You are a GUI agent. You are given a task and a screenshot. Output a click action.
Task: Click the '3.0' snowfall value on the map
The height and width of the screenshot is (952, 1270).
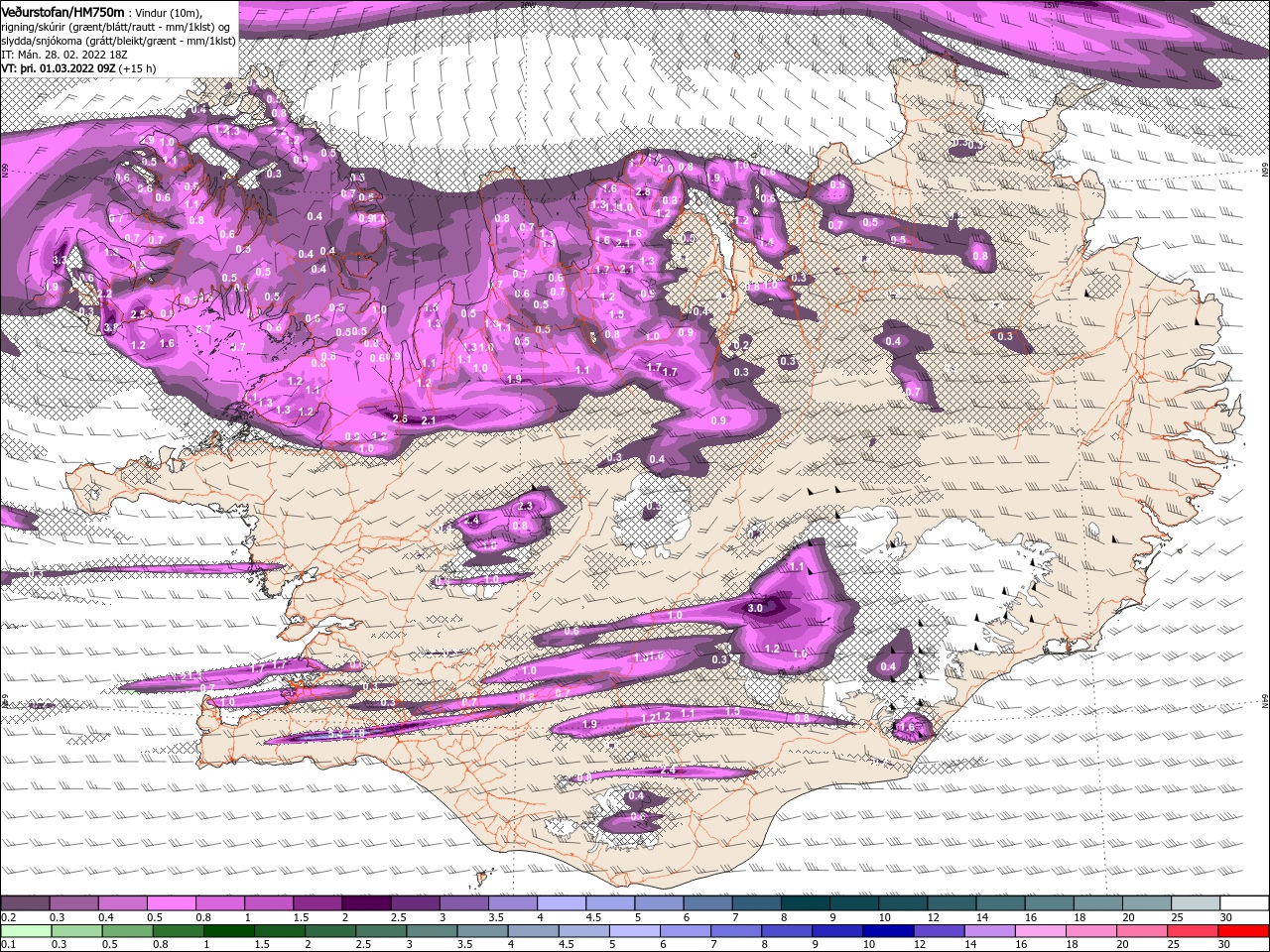click(755, 608)
